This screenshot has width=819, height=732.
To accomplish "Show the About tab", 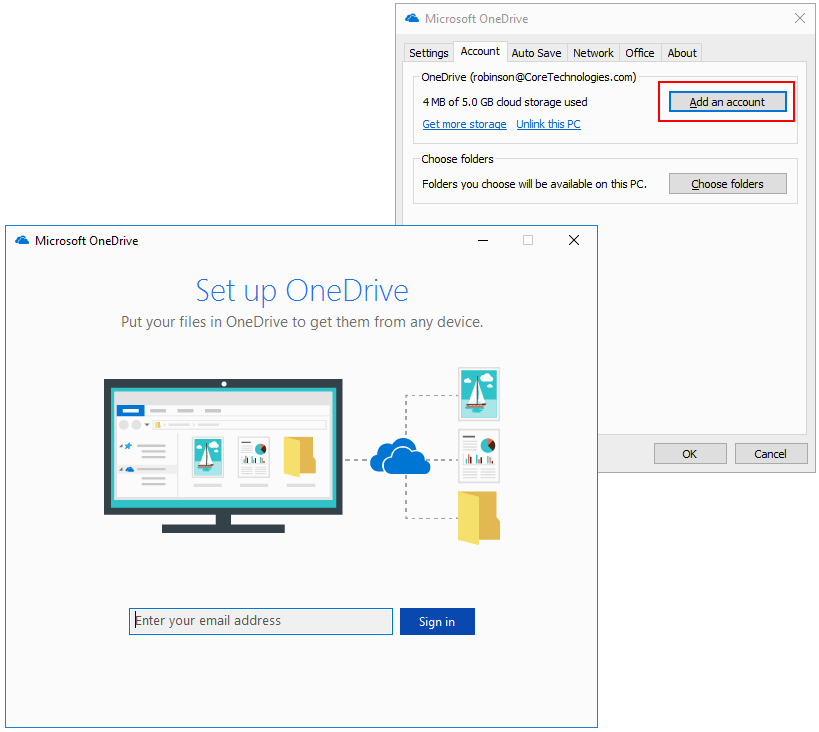I will click(682, 53).
